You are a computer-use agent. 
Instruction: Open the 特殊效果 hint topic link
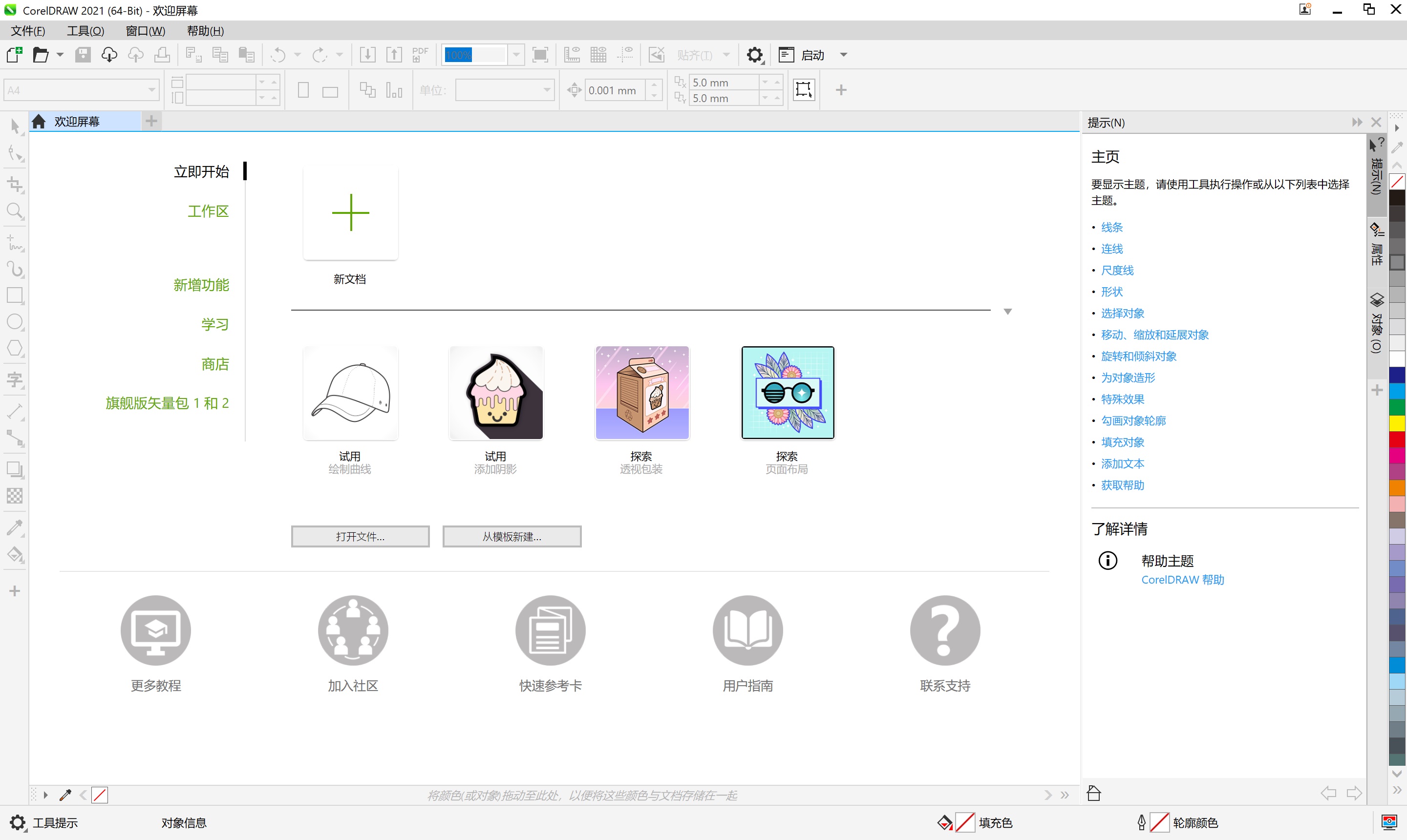(1122, 399)
